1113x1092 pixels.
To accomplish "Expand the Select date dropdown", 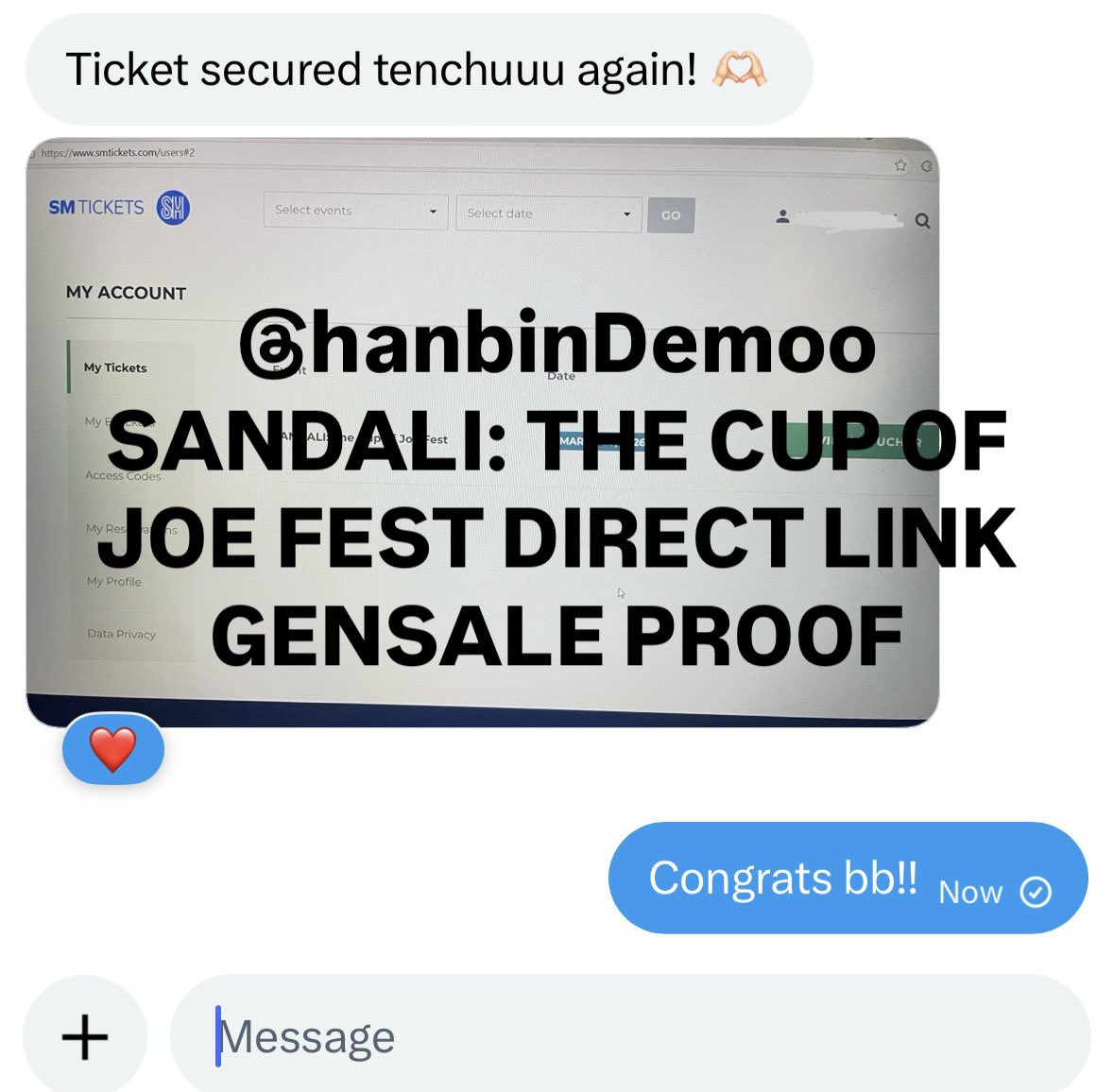I will click(549, 213).
